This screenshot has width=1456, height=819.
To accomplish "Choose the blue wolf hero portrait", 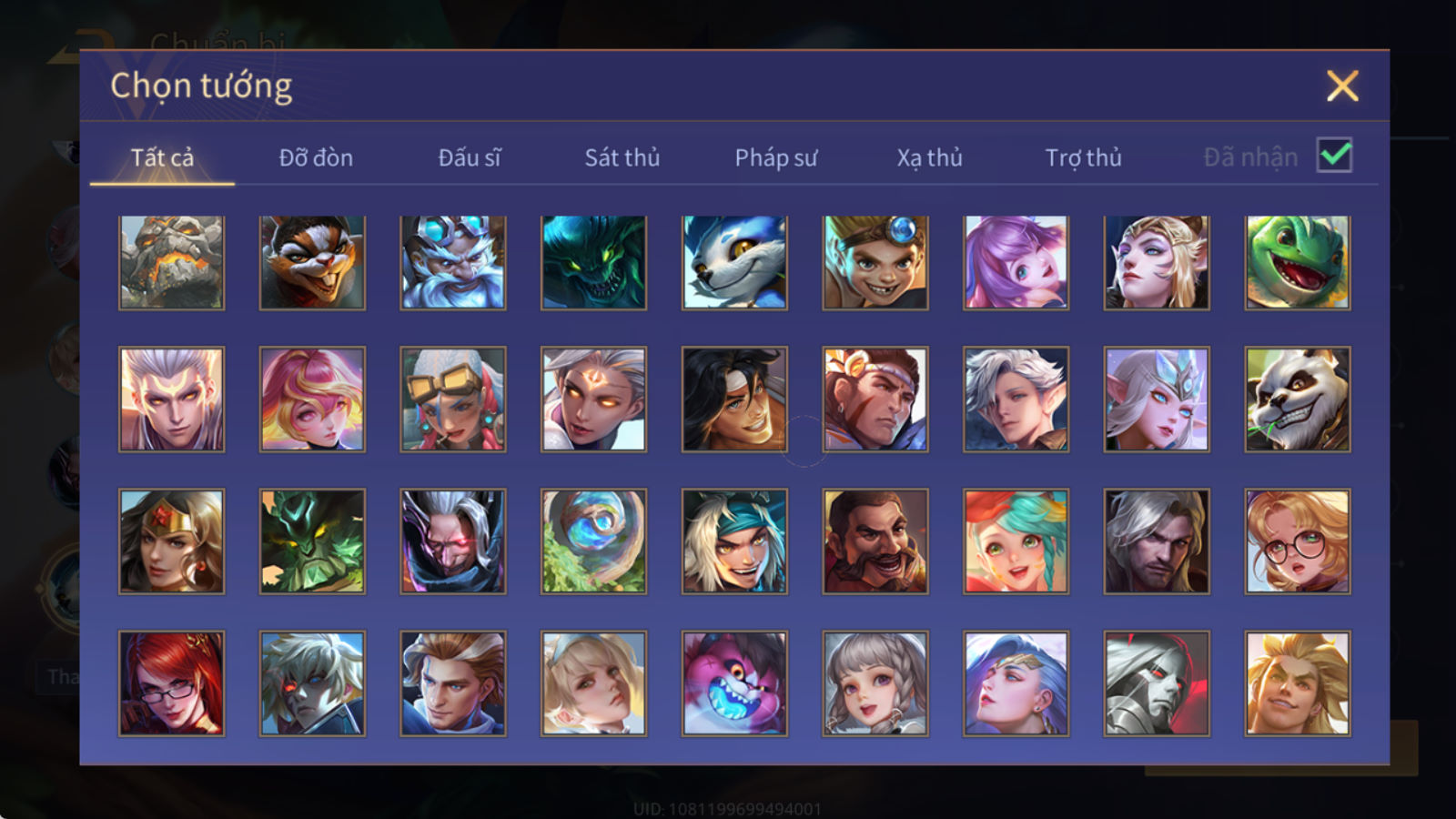I will (734, 263).
